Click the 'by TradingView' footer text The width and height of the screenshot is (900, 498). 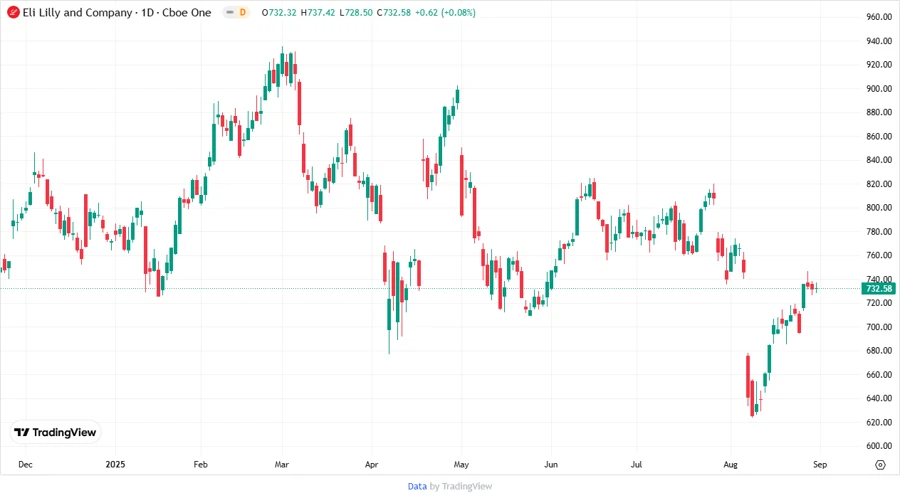pyautogui.click(x=461, y=487)
